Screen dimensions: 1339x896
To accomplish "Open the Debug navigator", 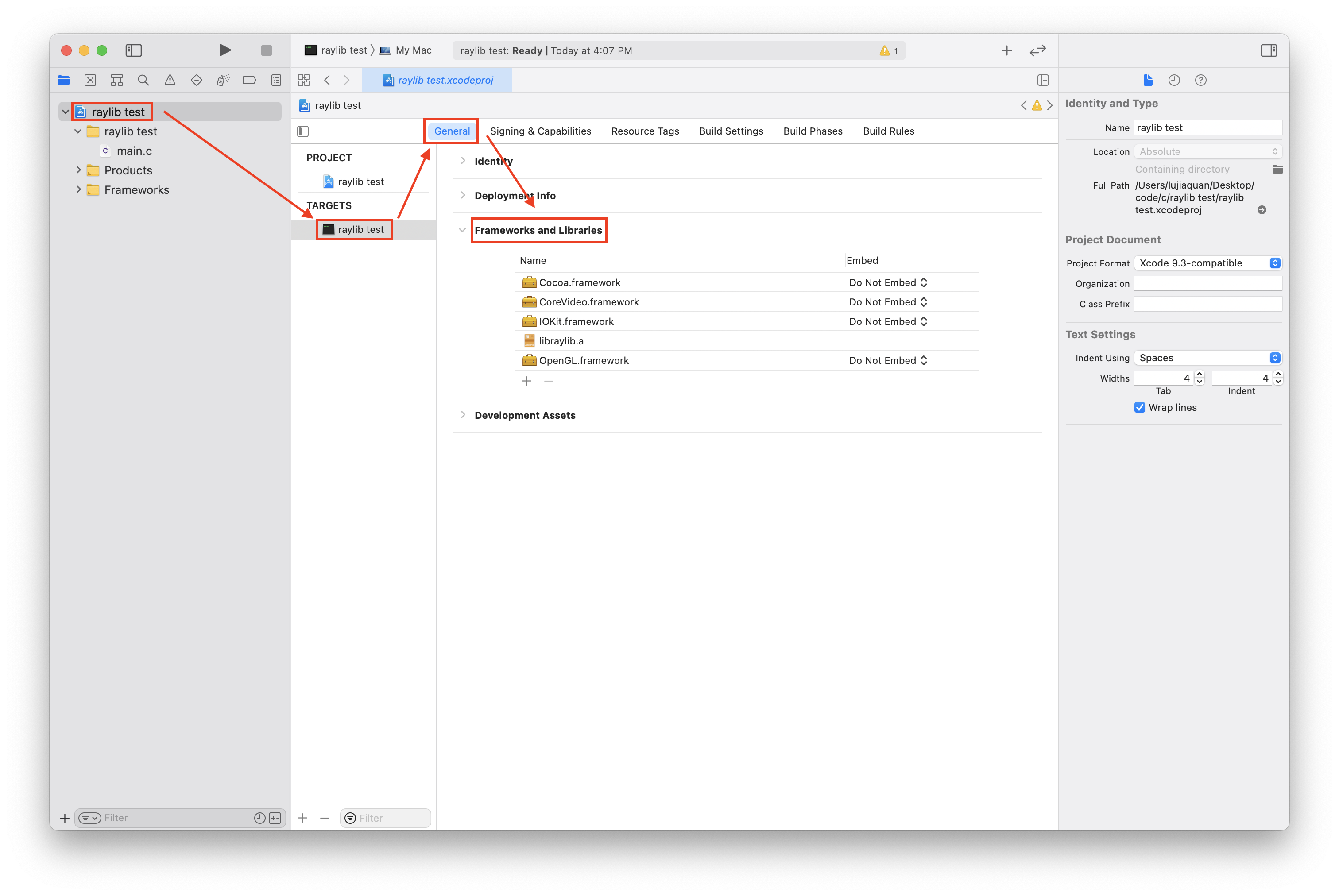I will pyautogui.click(x=223, y=80).
